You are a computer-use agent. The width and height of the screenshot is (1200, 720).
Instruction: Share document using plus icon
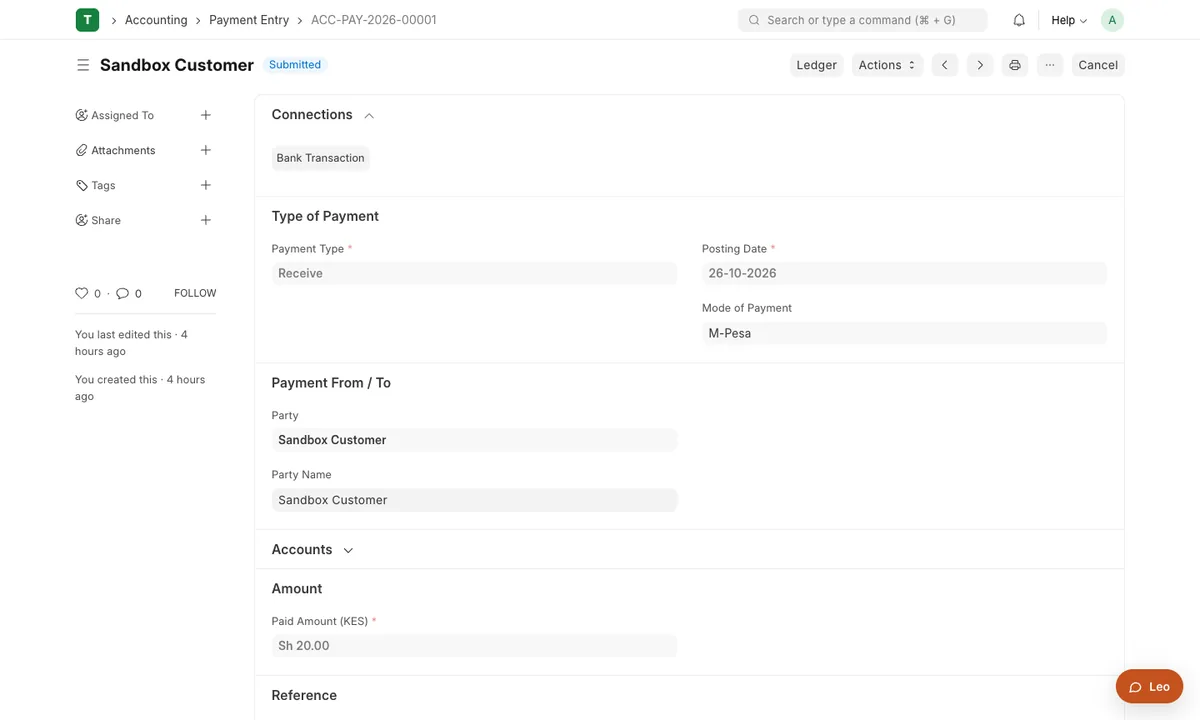pyautogui.click(x=206, y=220)
